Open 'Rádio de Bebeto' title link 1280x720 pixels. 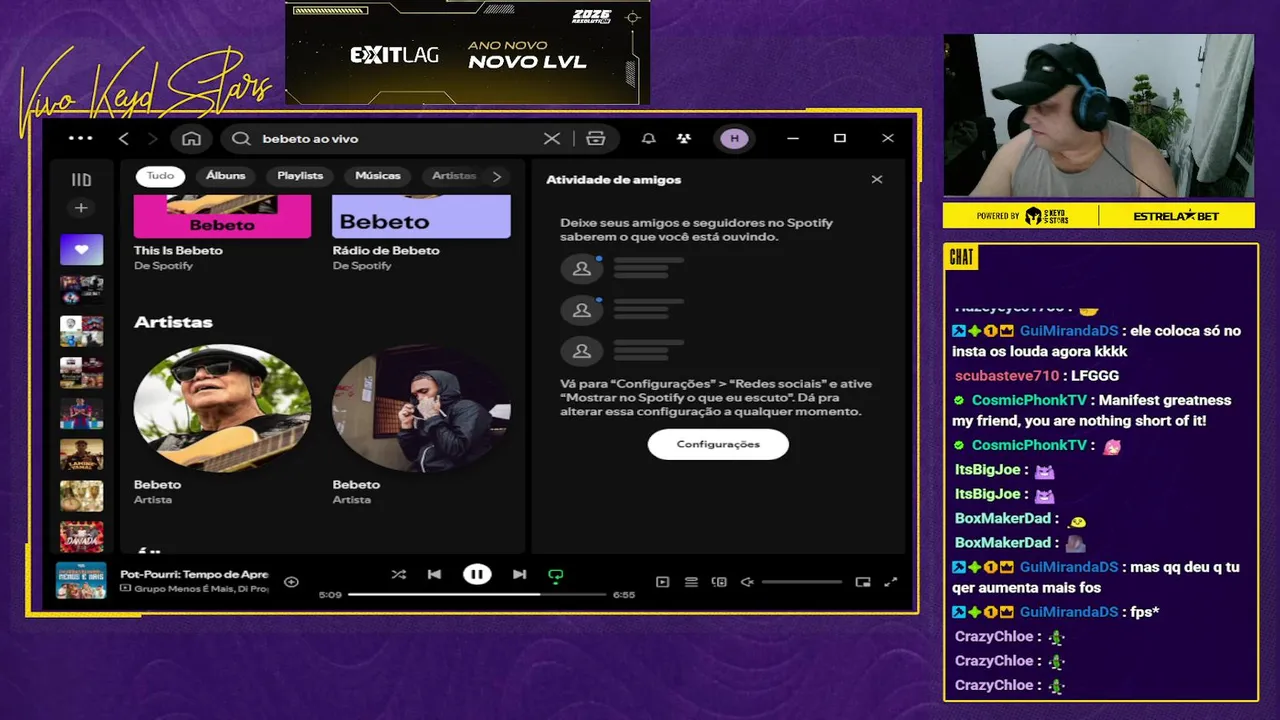point(386,250)
